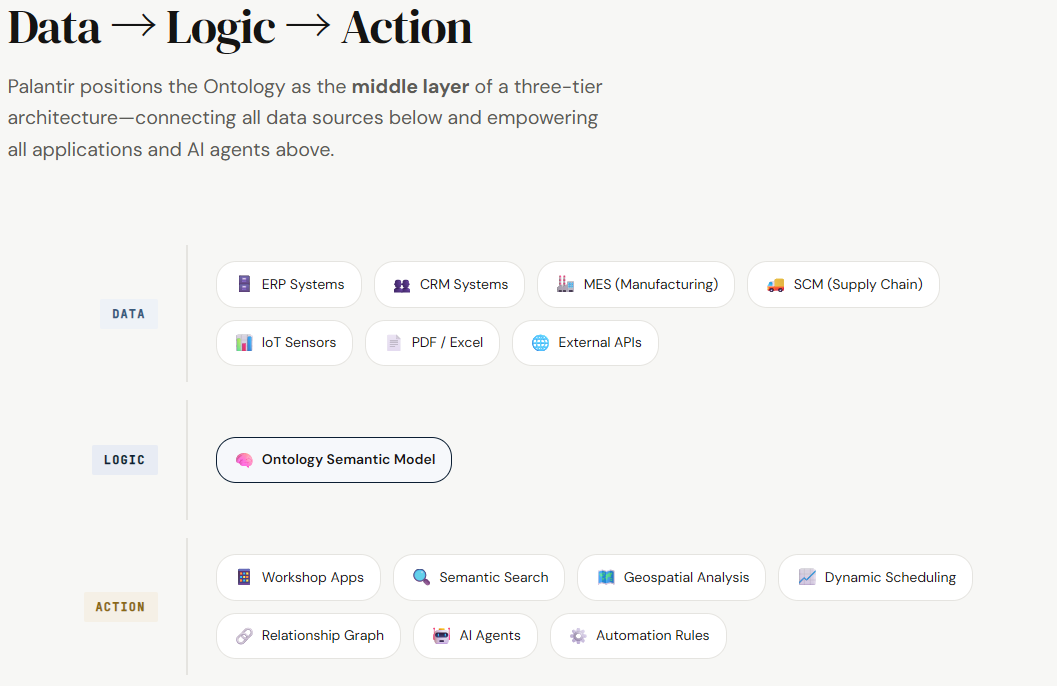Click the LOGIC layer label
This screenshot has width=1057, height=686.
[125, 460]
